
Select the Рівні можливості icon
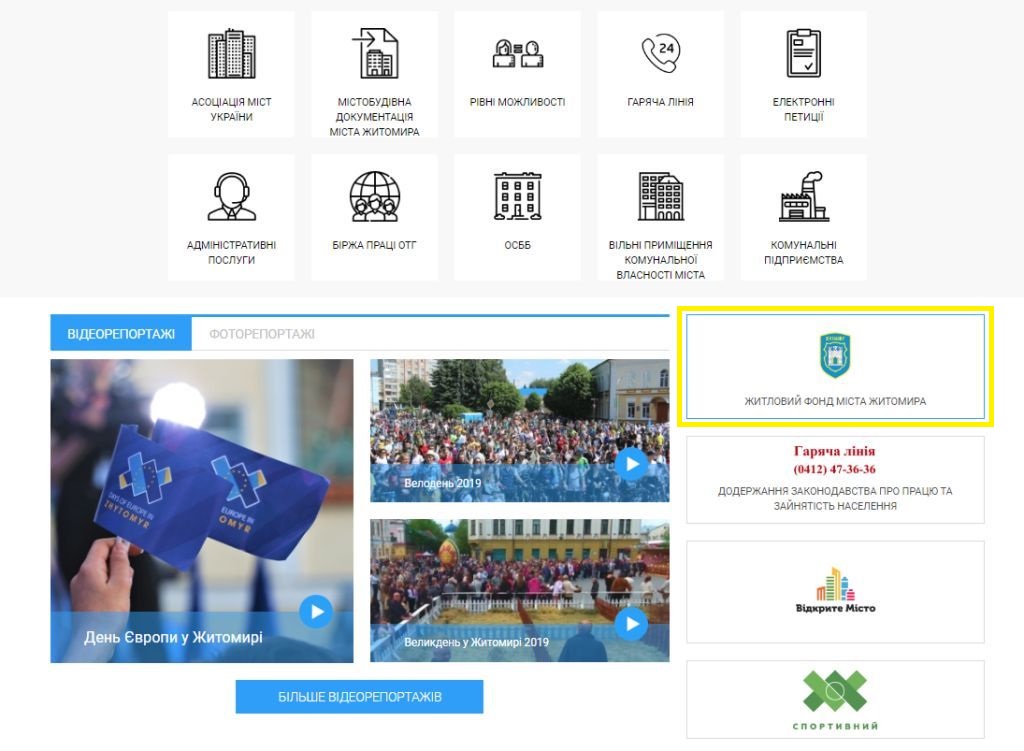(x=517, y=53)
